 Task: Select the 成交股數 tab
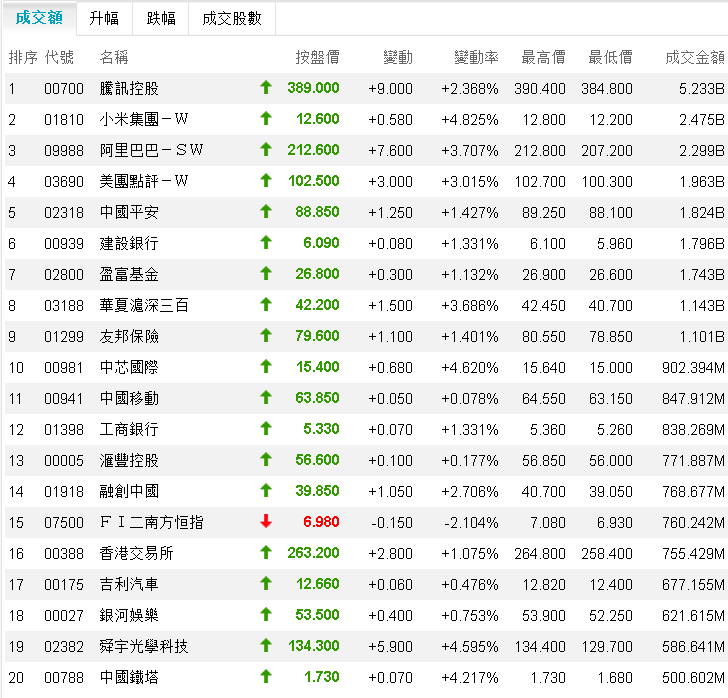[x=232, y=19]
